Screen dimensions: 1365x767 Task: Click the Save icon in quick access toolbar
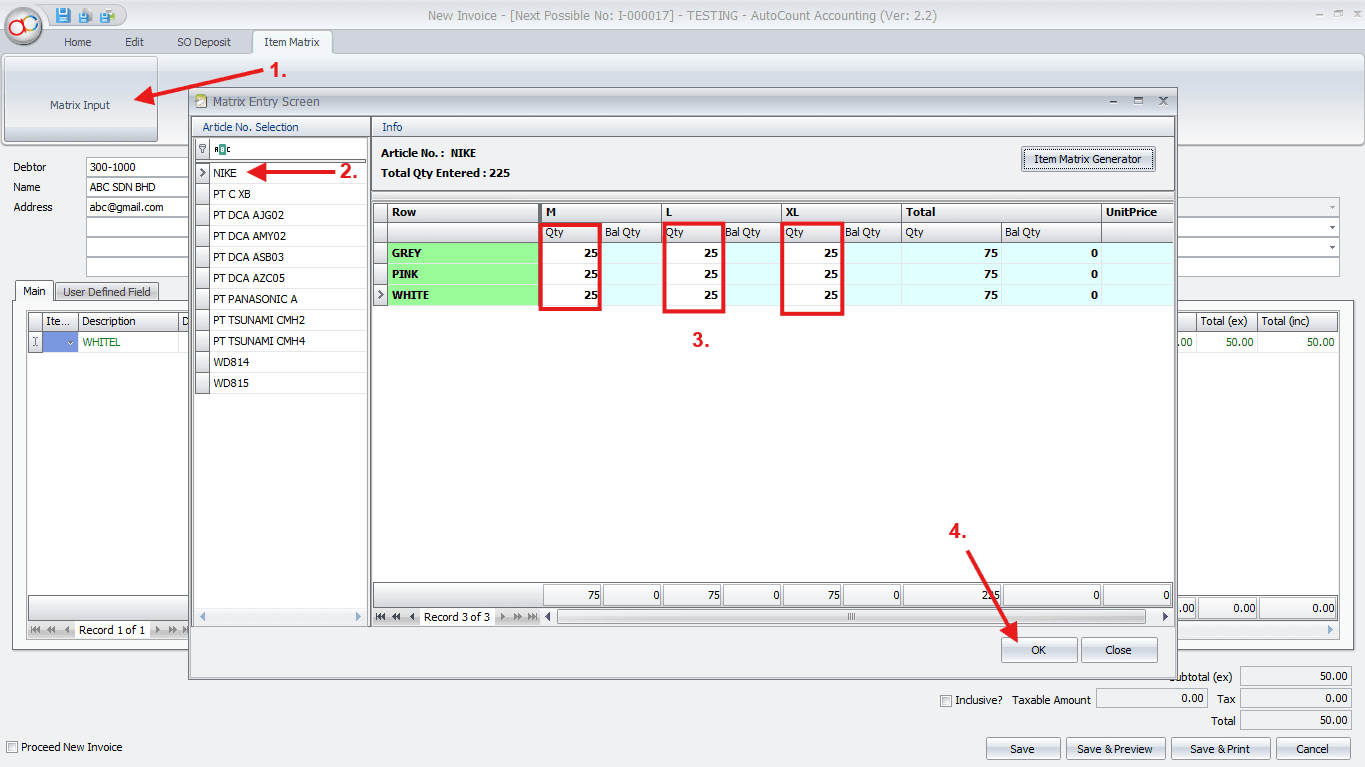63,15
